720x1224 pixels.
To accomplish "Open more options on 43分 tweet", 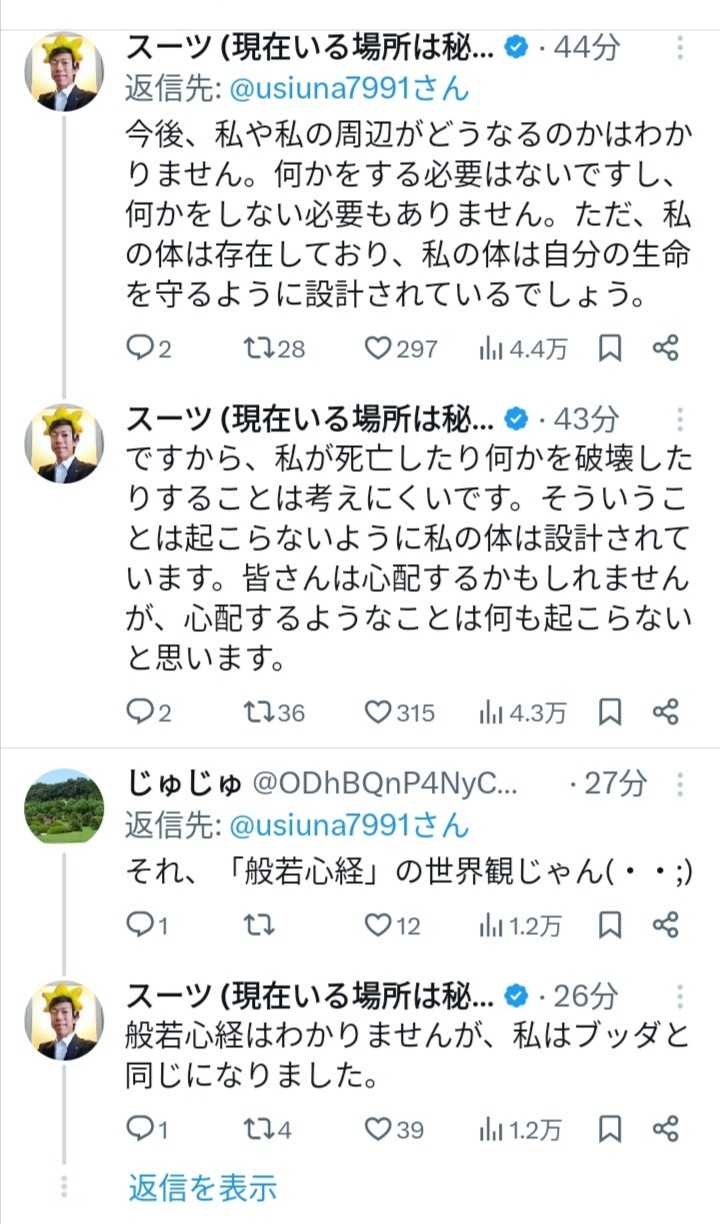I will click(x=679, y=418).
